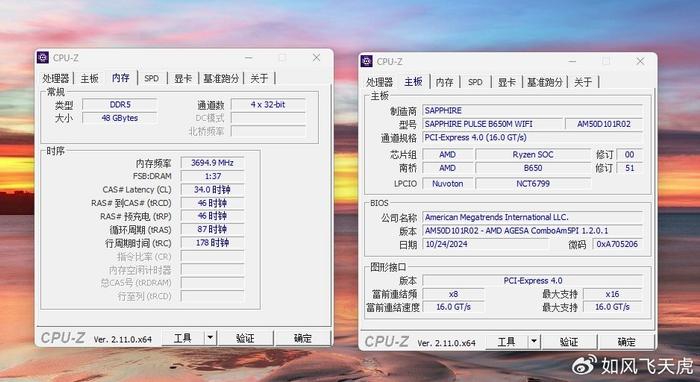700x382 pixels.
Task: Select the 显卡 tab in left window
Action: [x=183, y=79]
